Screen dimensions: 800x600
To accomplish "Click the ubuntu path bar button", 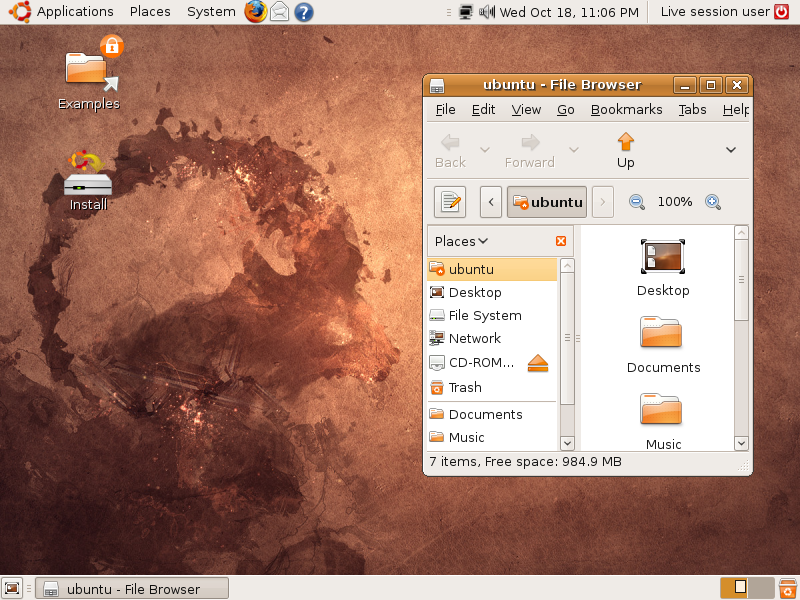I will click(x=547, y=202).
